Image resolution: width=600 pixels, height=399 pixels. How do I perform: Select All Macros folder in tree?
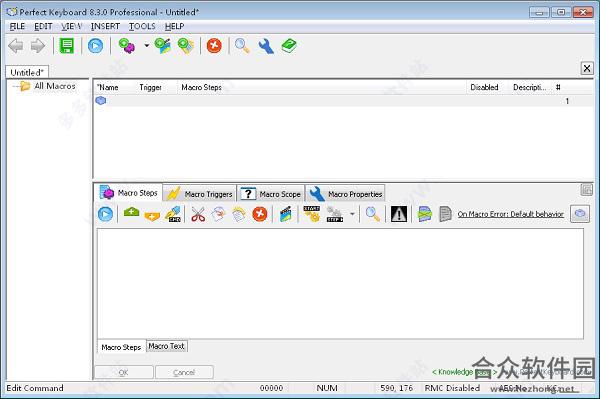[55, 86]
